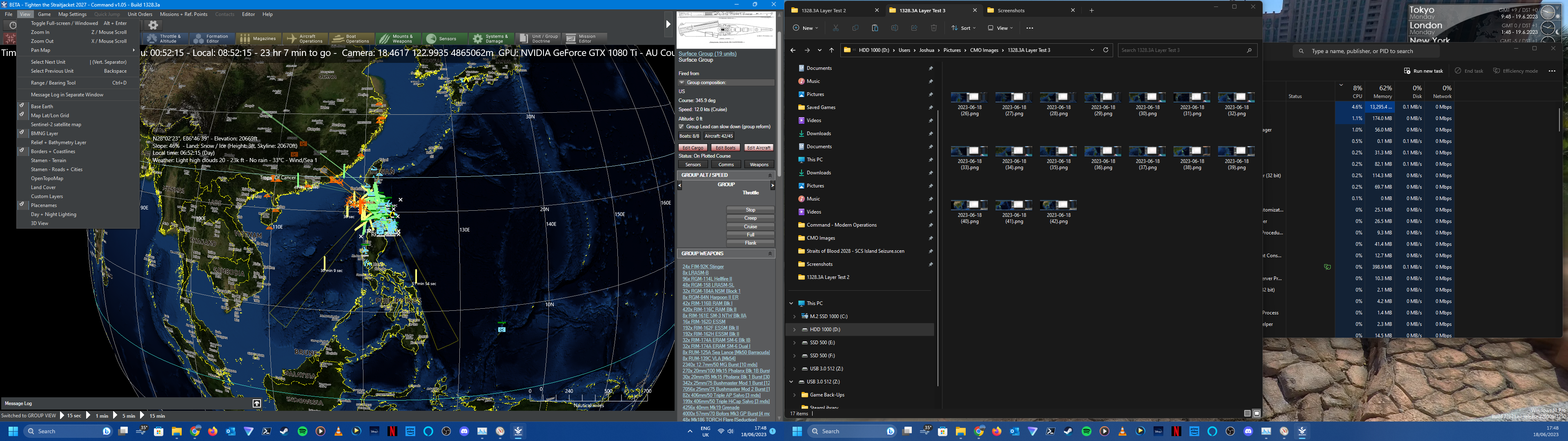Open the Pan Map submenu
The image size is (1568, 441).
78,50
